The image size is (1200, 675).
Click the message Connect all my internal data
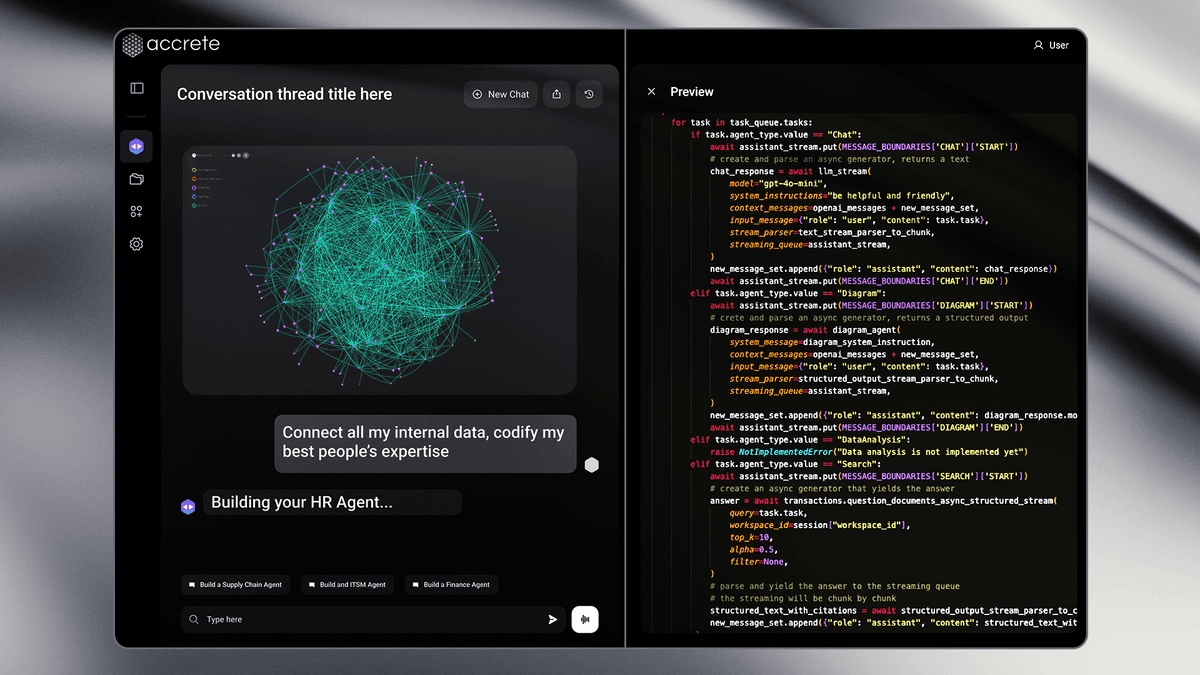click(x=425, y=442)
